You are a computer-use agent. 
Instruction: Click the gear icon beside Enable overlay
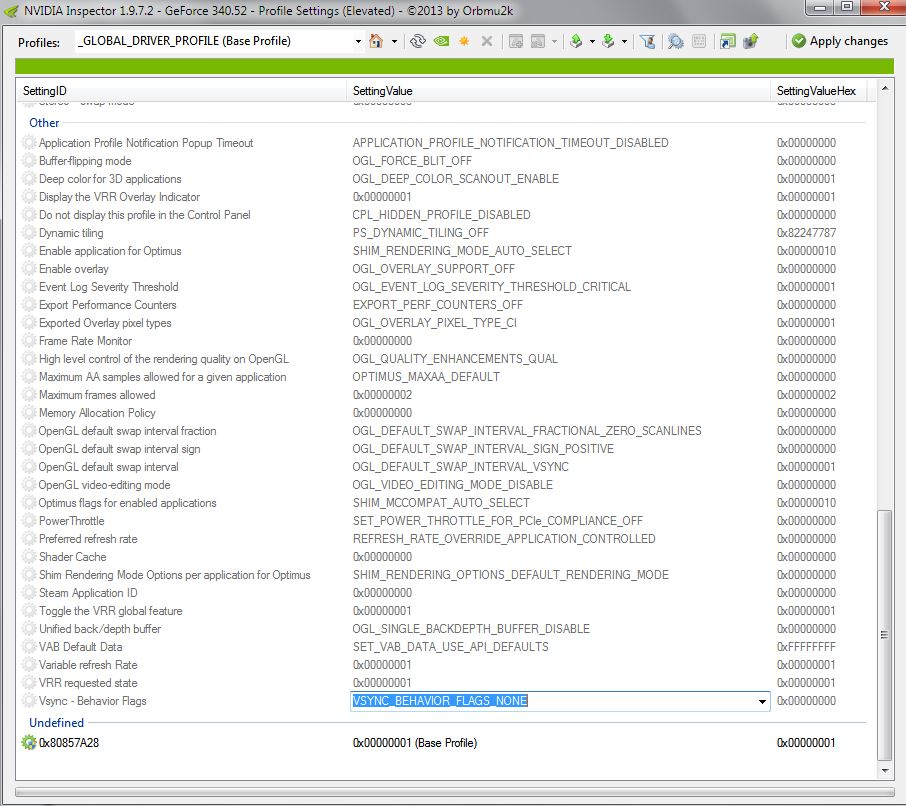tap(29, 269)
